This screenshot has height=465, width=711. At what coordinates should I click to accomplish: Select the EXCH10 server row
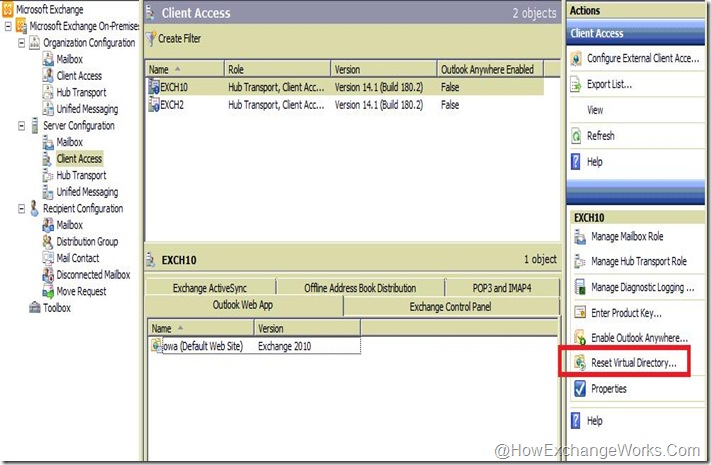coord(345,87)
